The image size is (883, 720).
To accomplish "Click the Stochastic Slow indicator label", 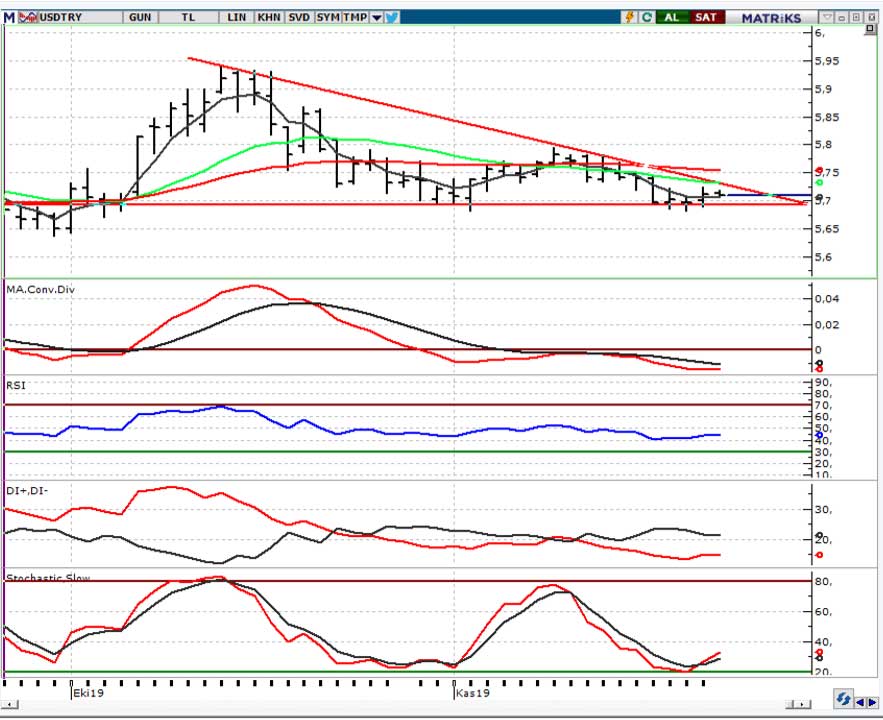I will point(48,578).
